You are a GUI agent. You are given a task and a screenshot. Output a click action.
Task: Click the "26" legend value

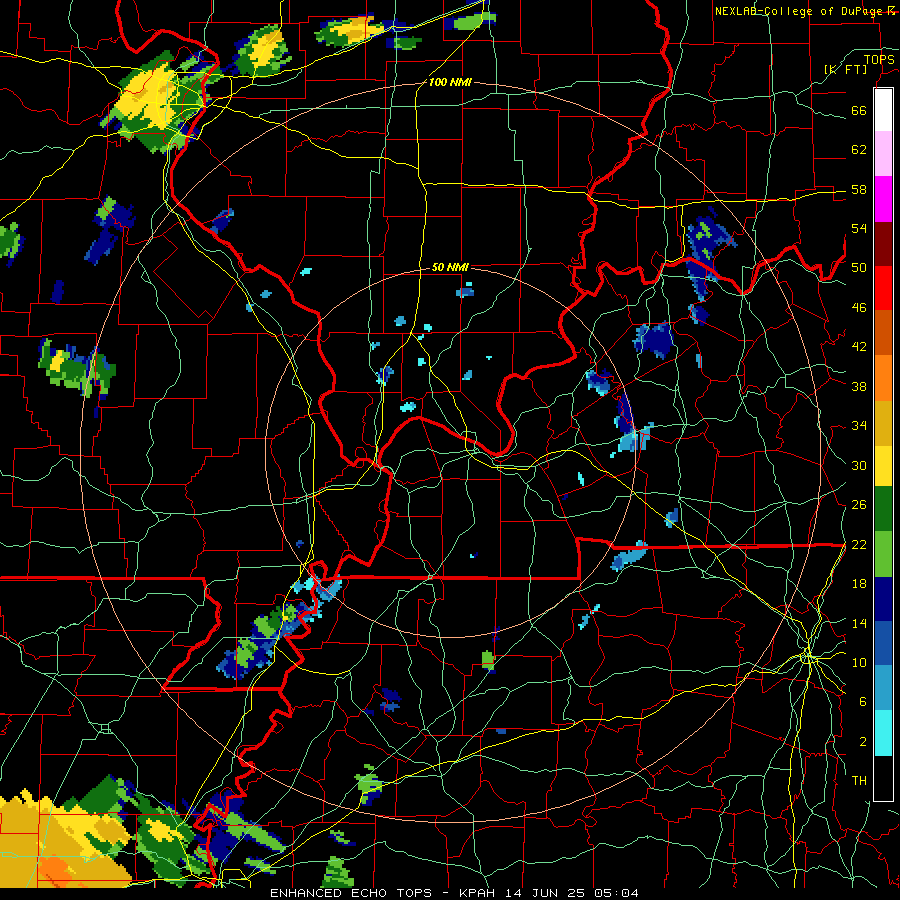click(859, 505)
